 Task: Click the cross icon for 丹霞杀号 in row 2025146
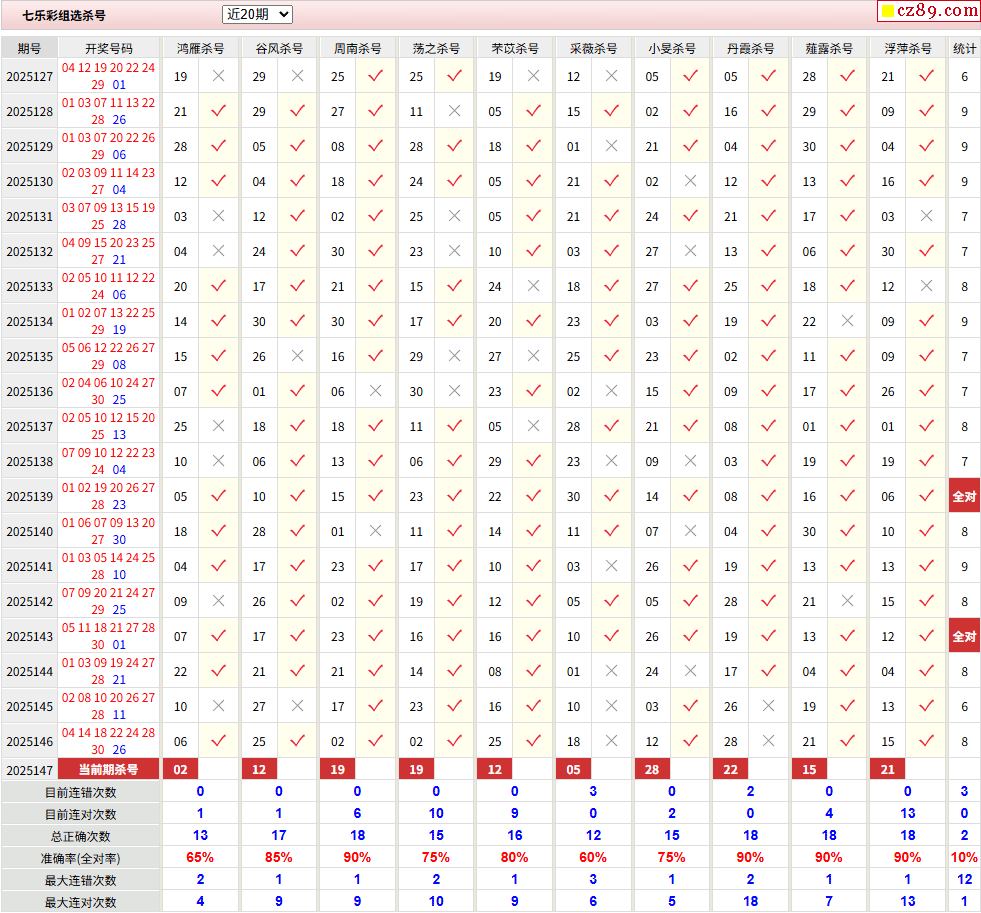point(768,741)
